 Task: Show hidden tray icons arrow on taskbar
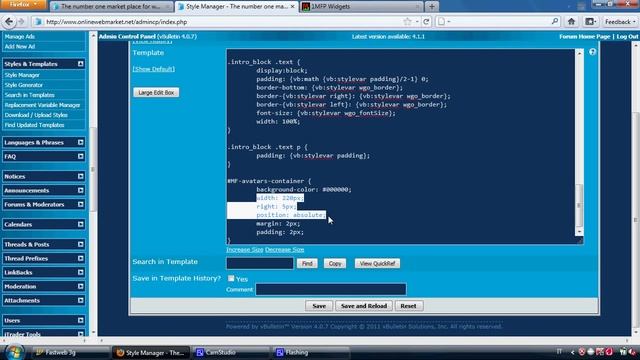[x=572, y=352]
